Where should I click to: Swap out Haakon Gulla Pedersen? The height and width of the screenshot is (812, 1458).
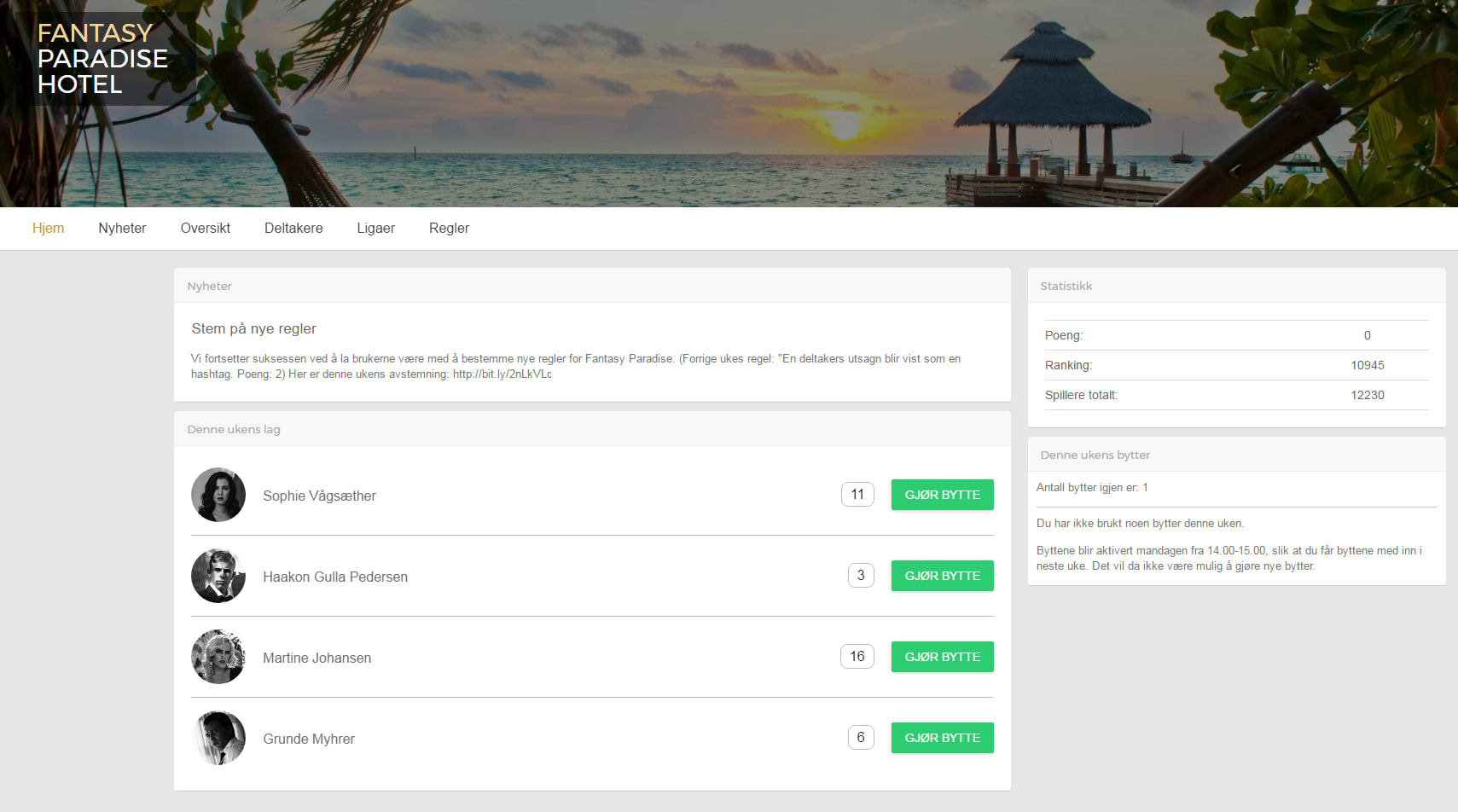pyautogui.click(x=942, y=576)
